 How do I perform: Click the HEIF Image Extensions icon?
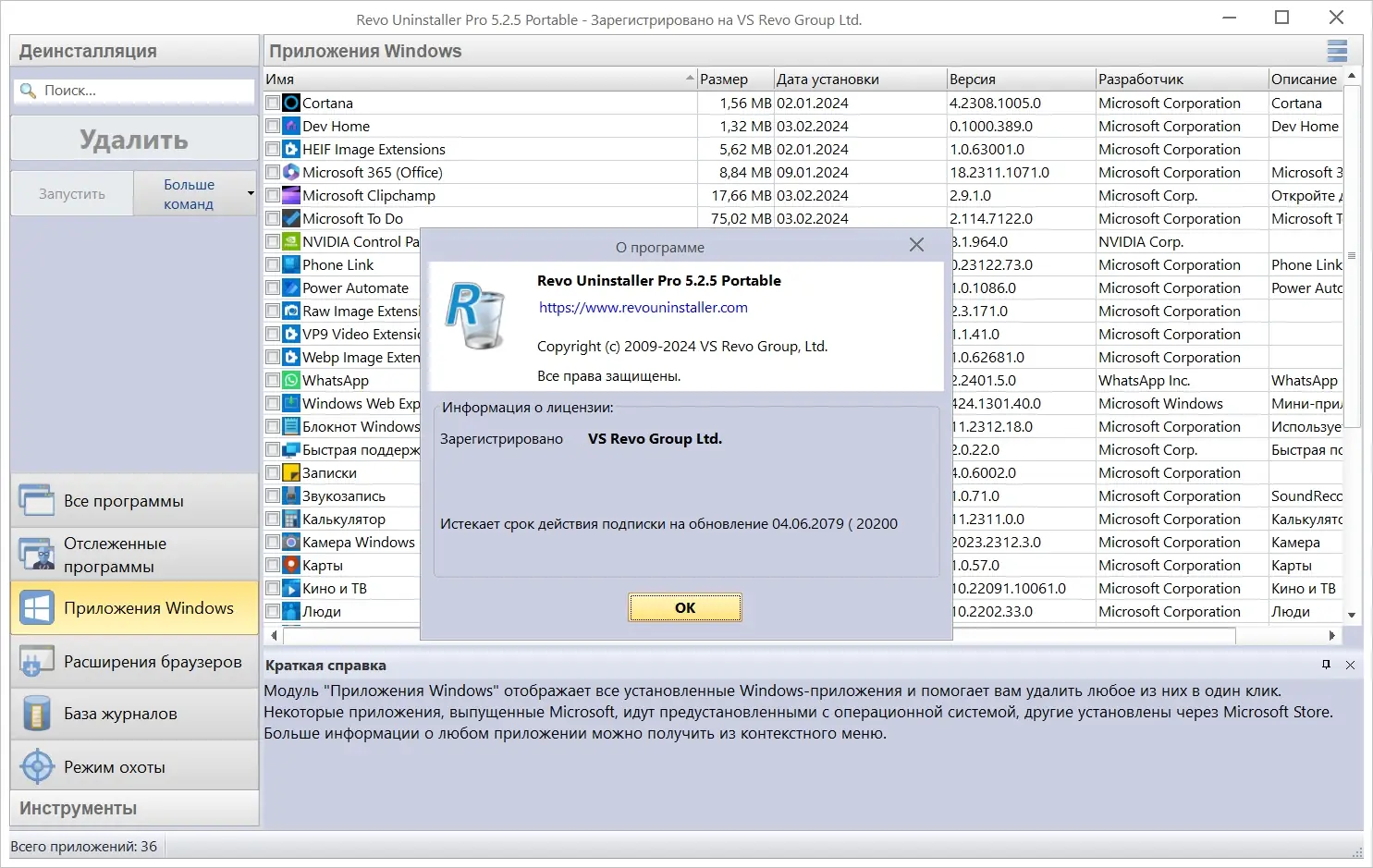291,149
